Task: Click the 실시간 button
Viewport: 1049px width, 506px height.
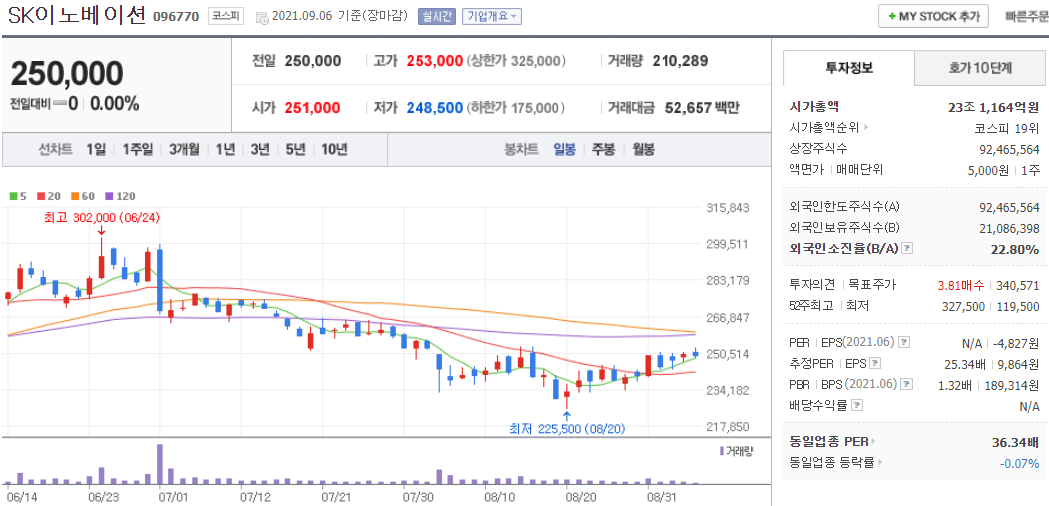Action: 437,17
